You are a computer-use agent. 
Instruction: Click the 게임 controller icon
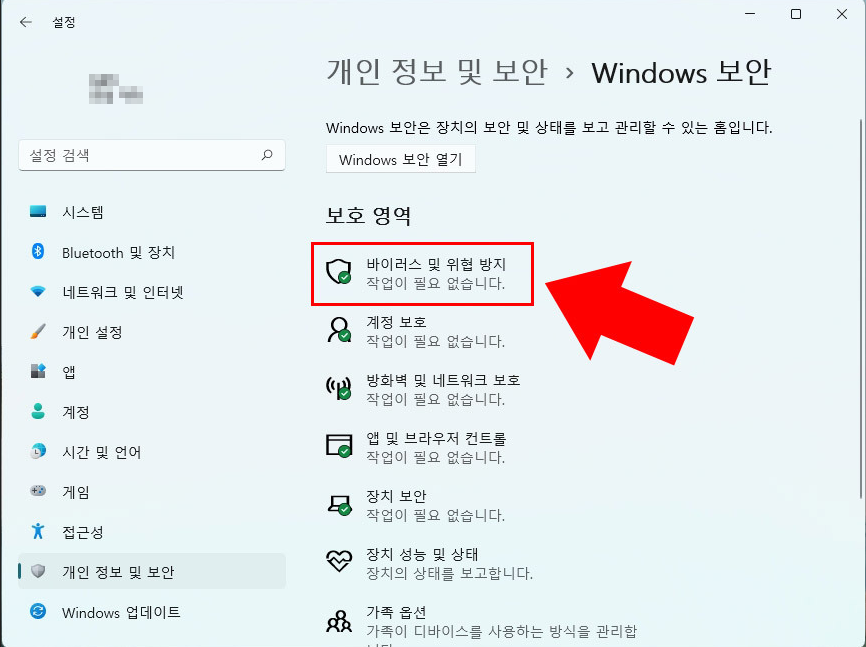(38, 491)
